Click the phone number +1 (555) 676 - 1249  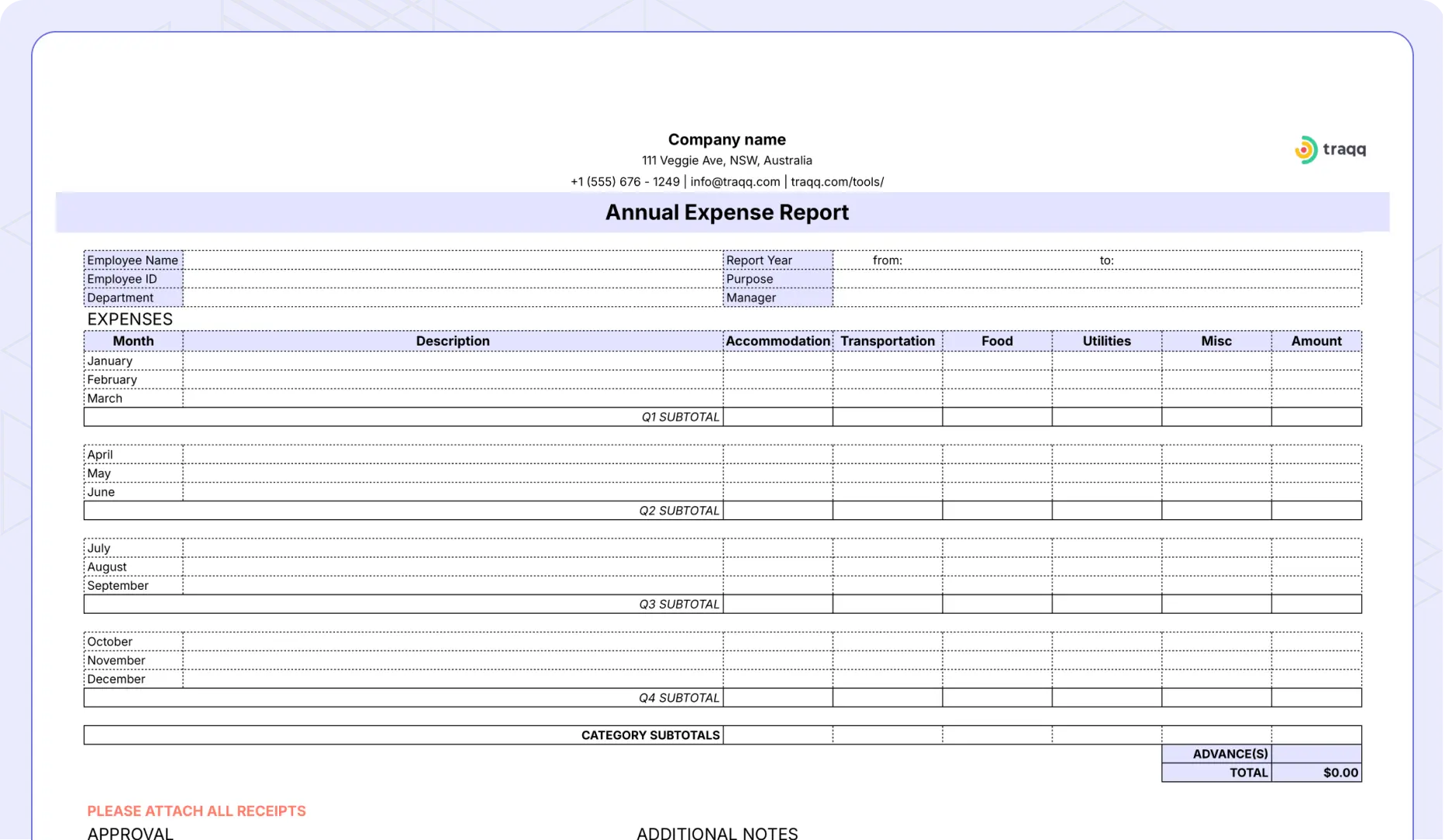point(625,181)
